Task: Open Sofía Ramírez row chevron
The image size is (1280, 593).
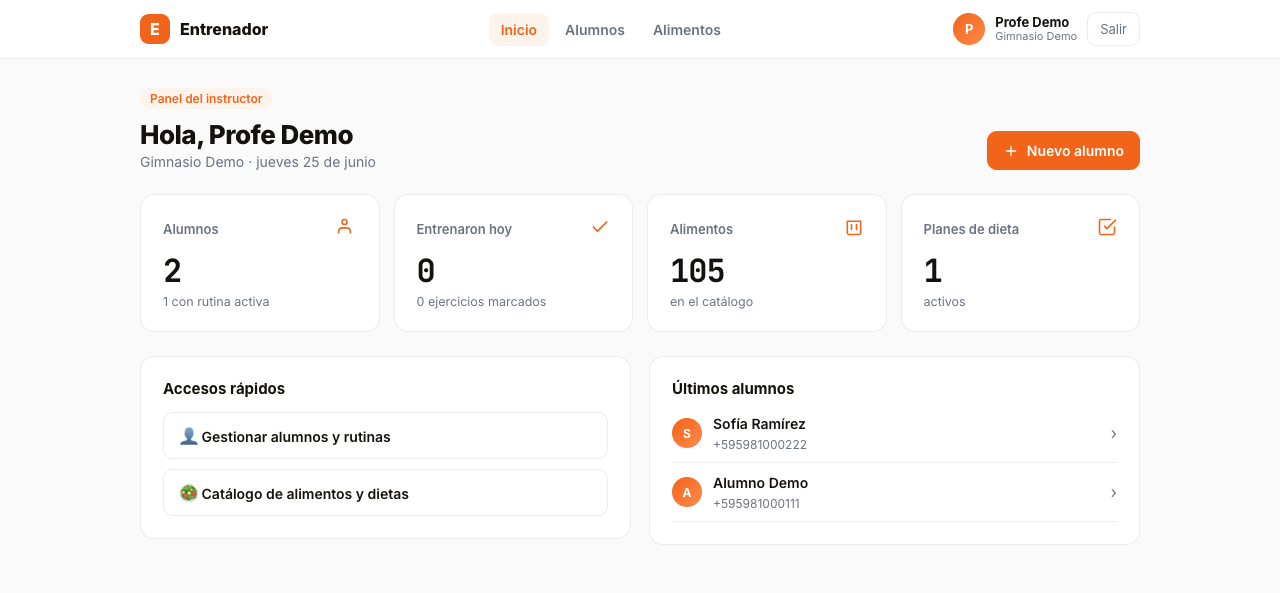Action: [x=1113, y=434]
